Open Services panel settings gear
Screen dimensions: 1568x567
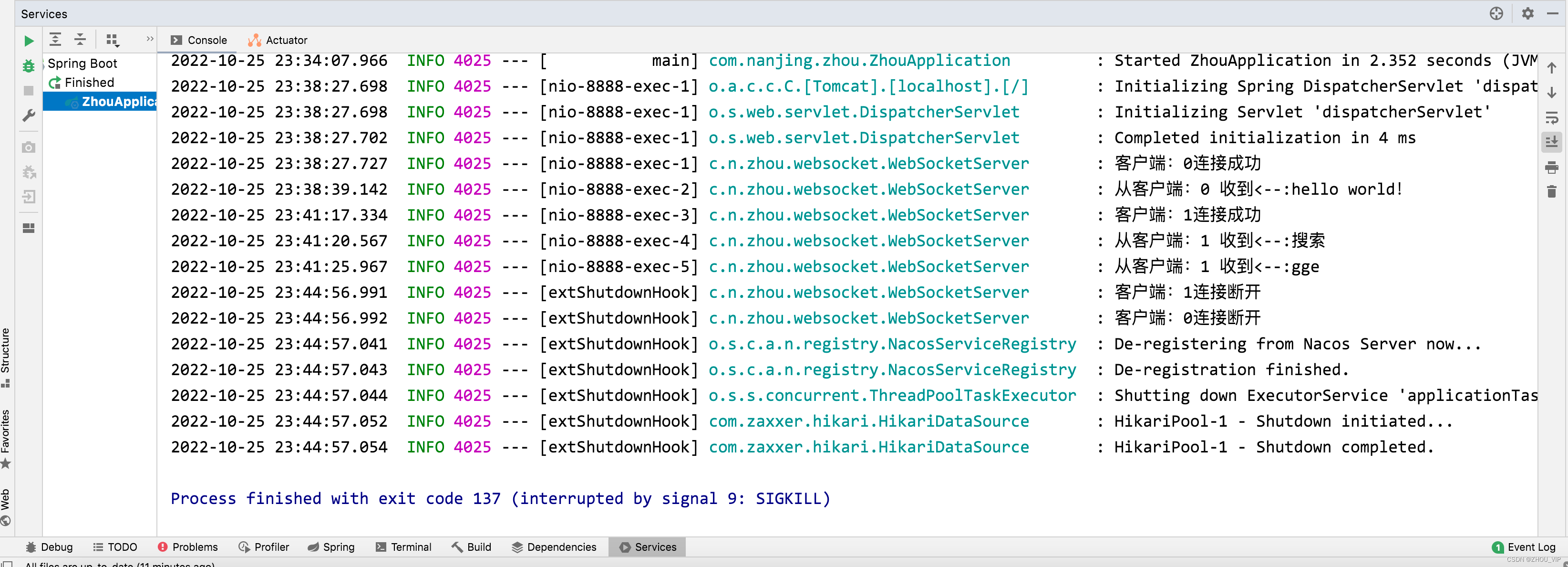pos(1527,13)
